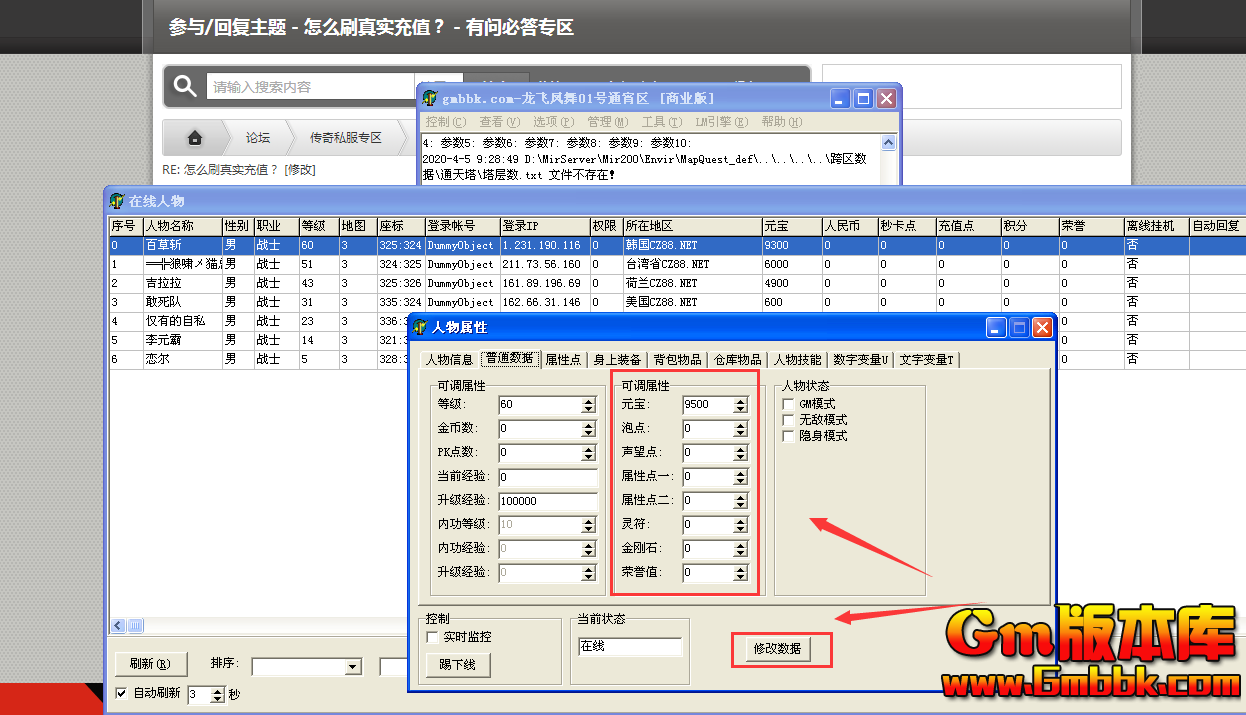
Task: Enable the GM模式 checkbox
Action: [789, 404]
